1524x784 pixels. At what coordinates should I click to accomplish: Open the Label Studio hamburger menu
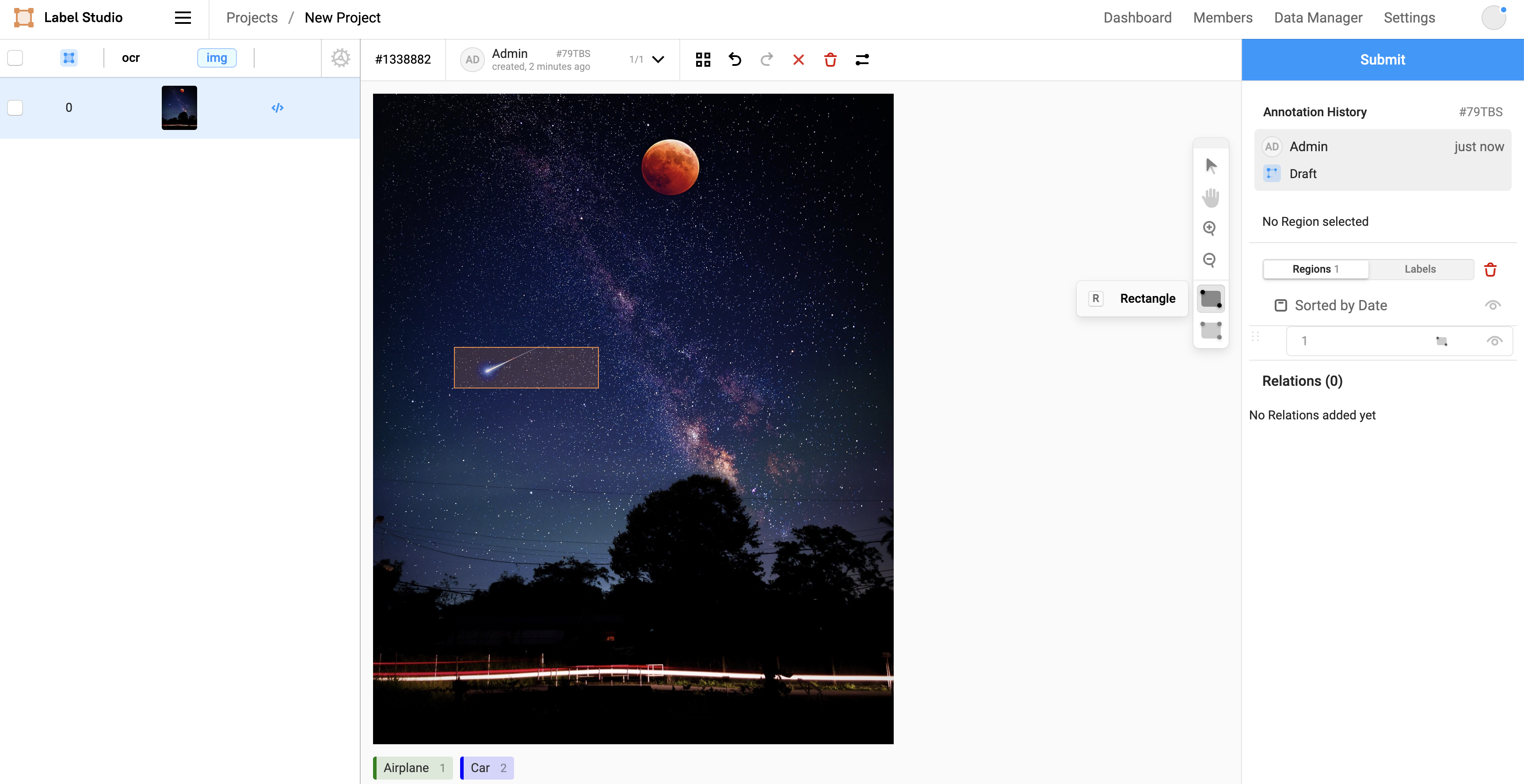pos(183,18)
